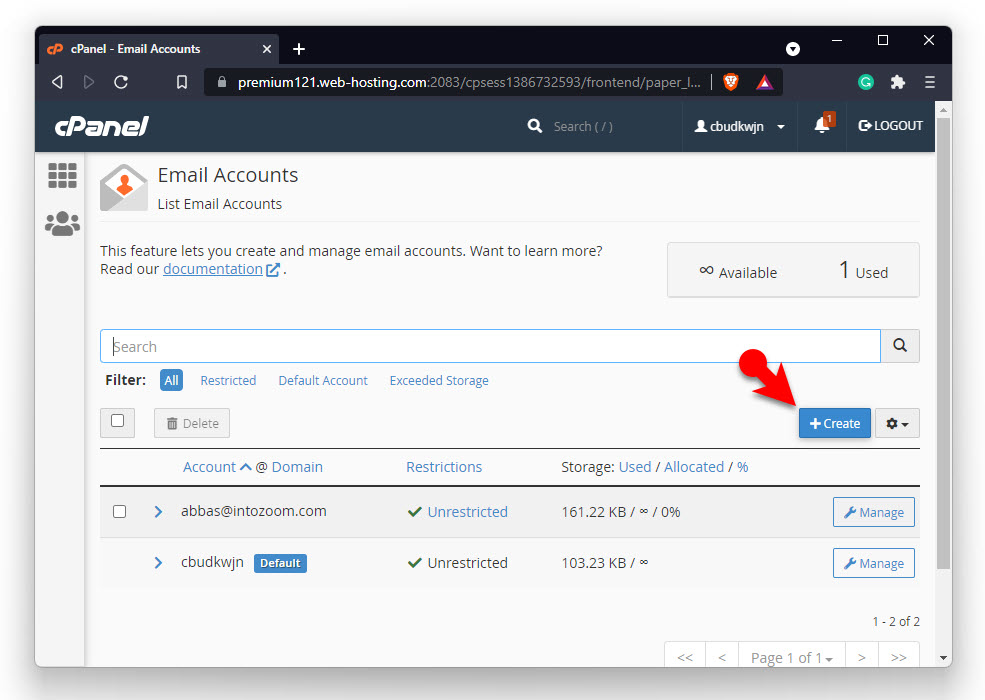
Task: Click the search magnifier button
Action: tap(900, 346)
